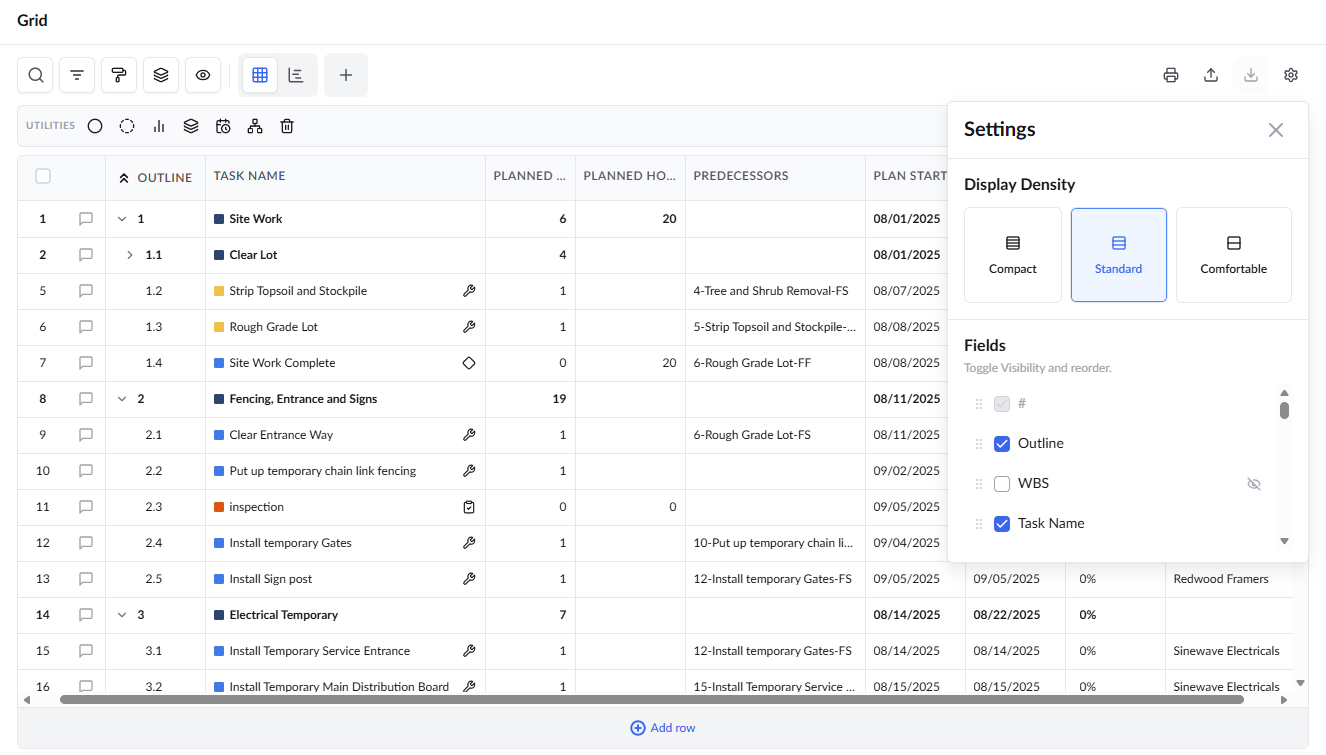Click the layers icon in Utilities bar
This screenshot has width=1326, height=755.
click(191, 126)
